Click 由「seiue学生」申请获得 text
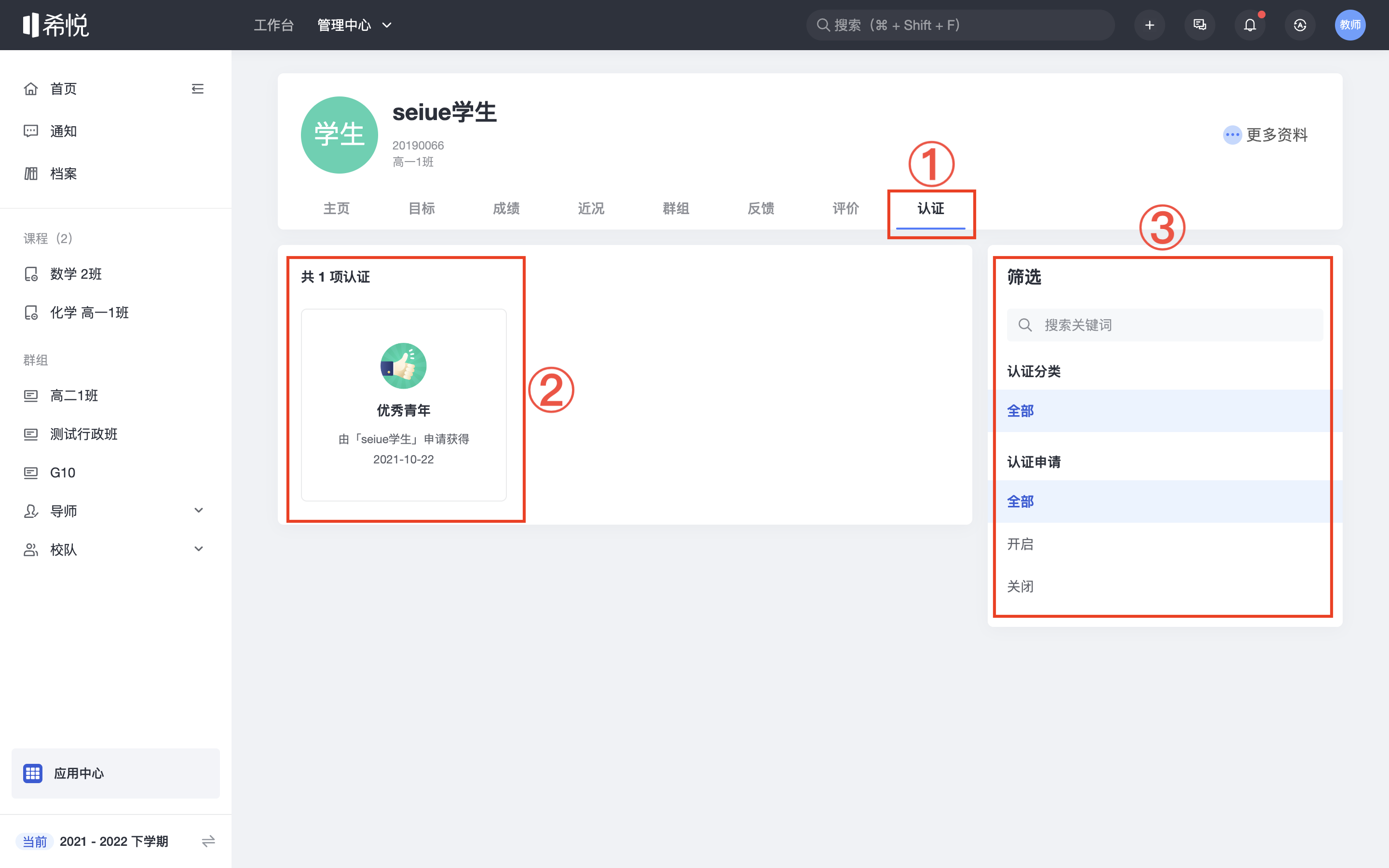The width and height of the screenshot is (1389, 868). point(404,439)
